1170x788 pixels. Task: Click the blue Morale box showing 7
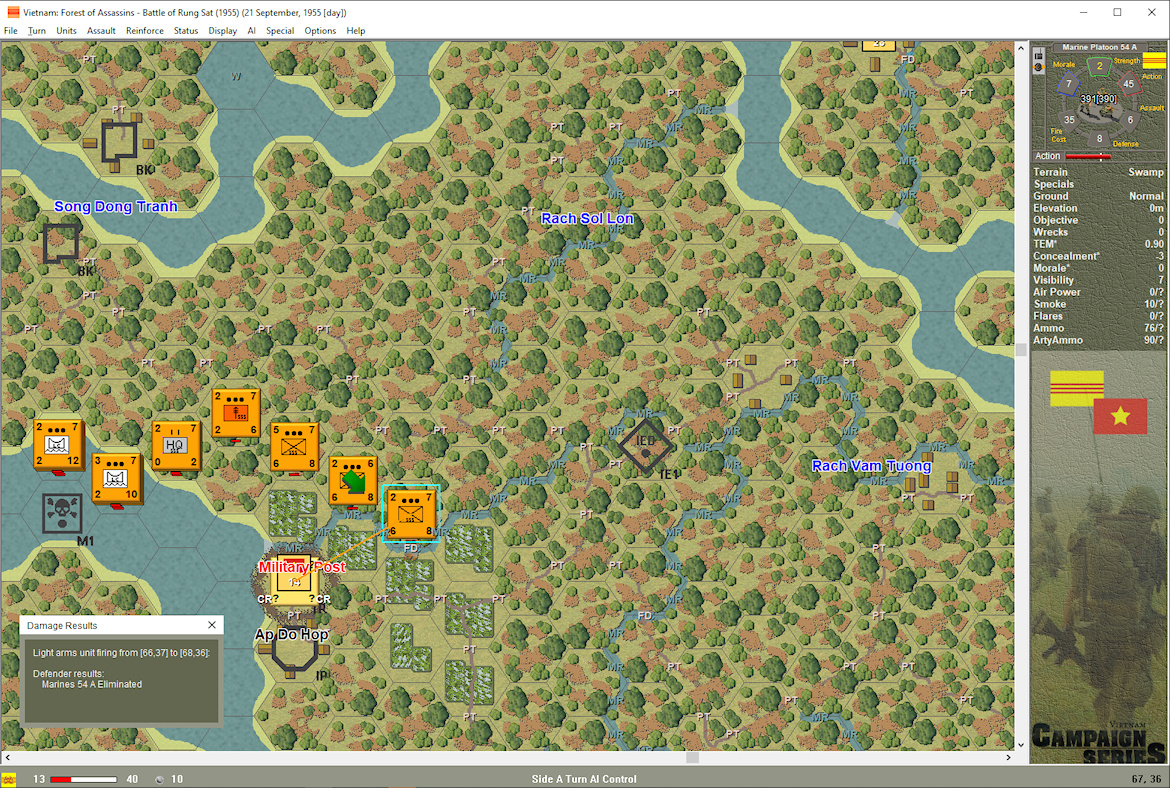coord(1069,84)
